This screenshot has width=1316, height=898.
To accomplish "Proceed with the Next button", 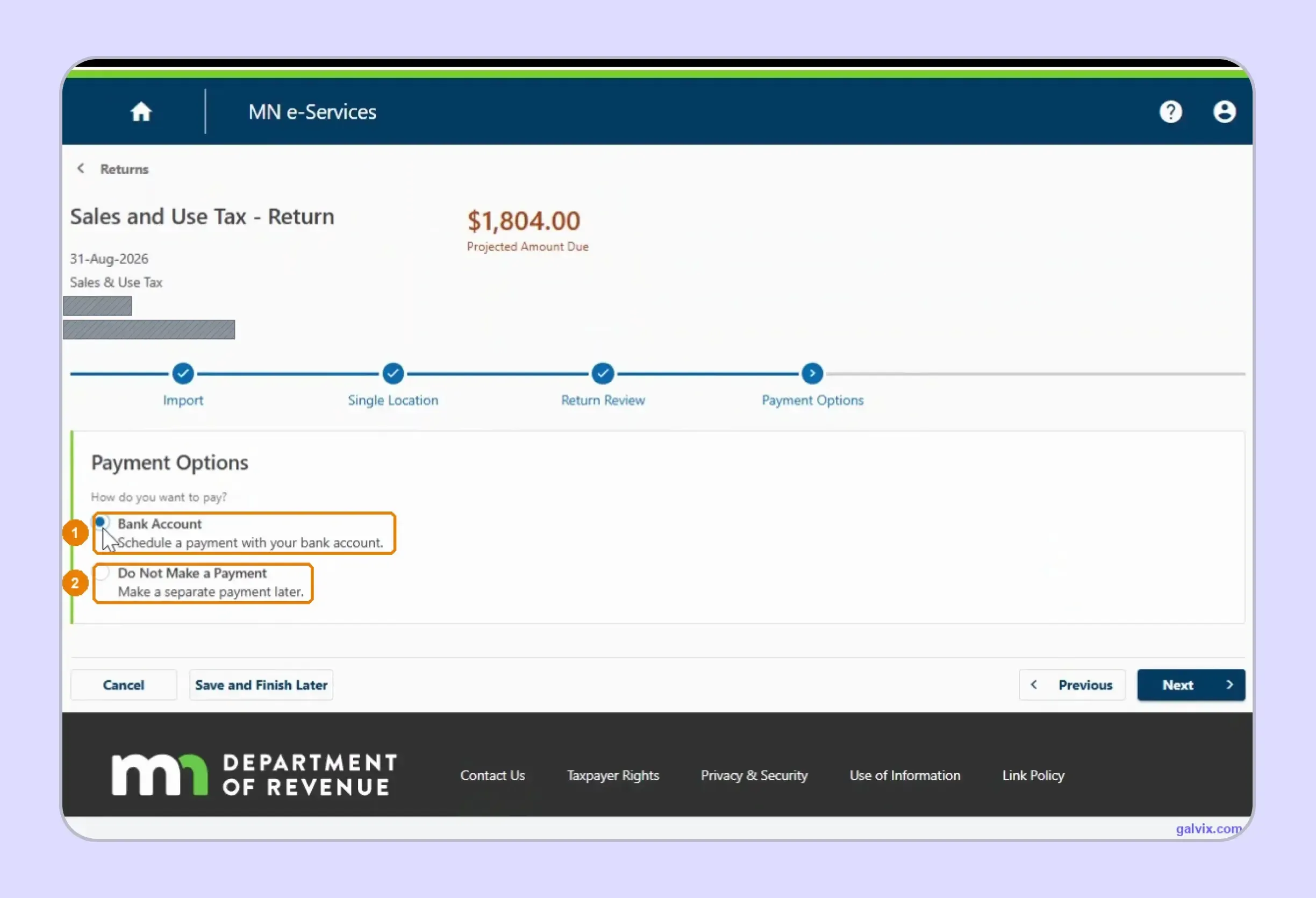I will [1191, 685].
